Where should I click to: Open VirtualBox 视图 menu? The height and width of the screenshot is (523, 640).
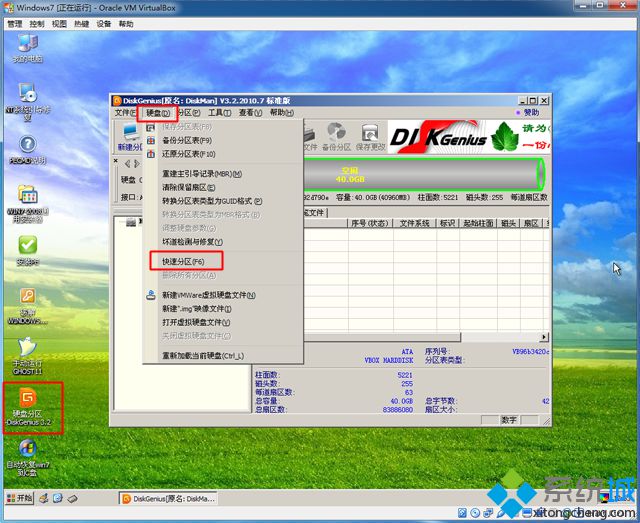pyautogui.click(x=59, y=24)
